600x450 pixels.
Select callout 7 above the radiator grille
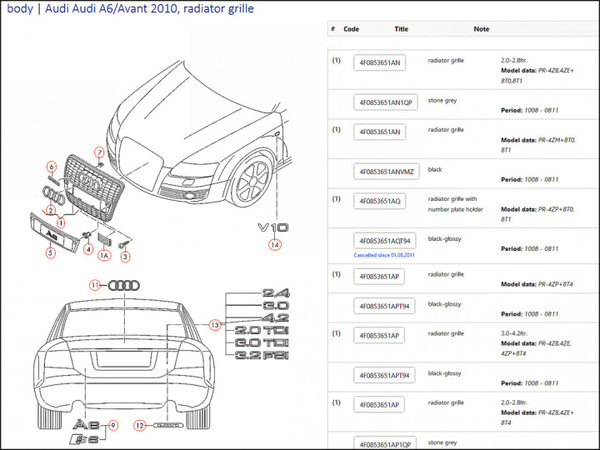click(x=100, y=151)
